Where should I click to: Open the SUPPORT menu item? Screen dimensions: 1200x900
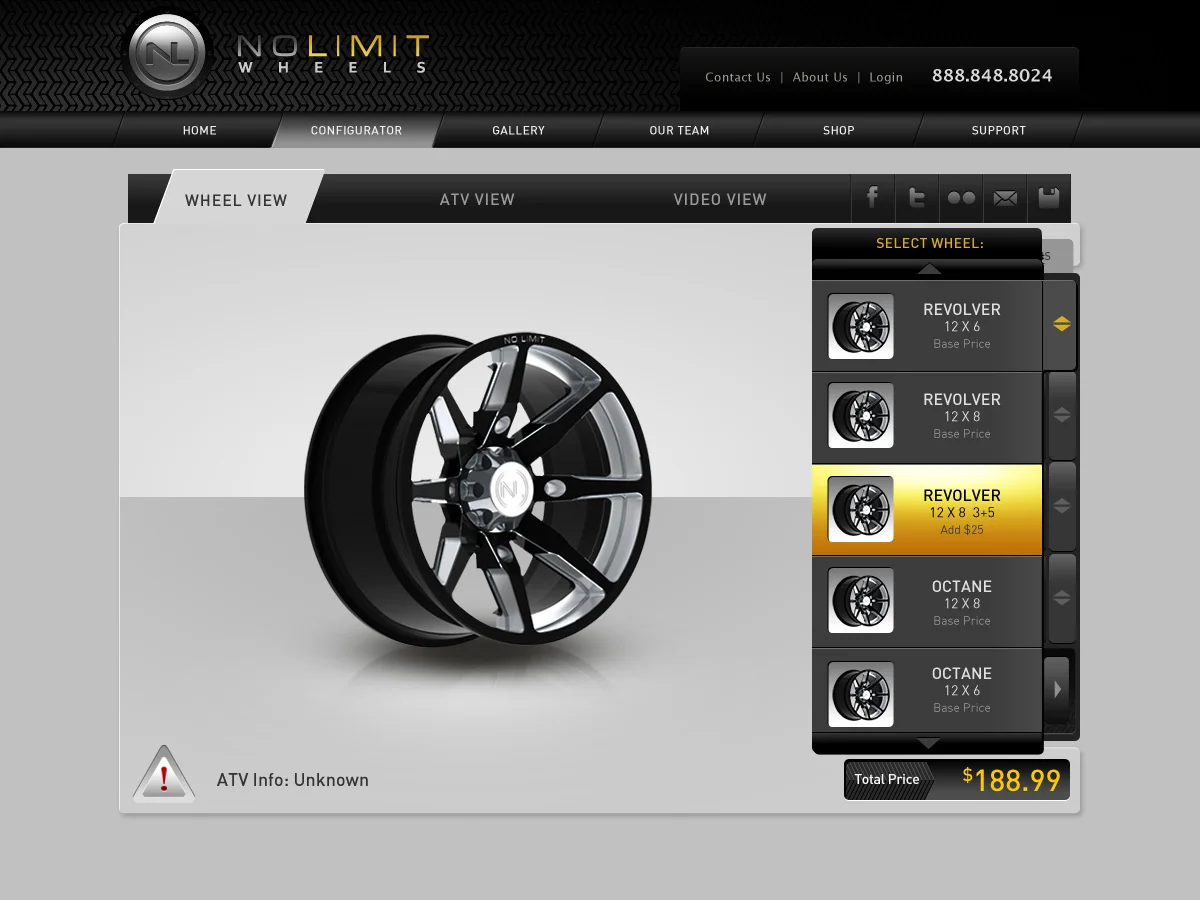click(998, 130)
